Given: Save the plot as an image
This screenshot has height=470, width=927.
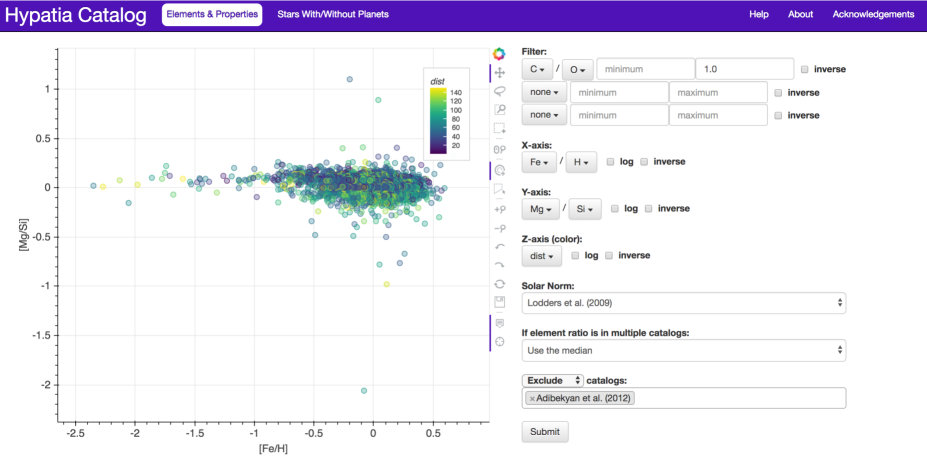Looking at the screenshot, I should tap(499, 302).
